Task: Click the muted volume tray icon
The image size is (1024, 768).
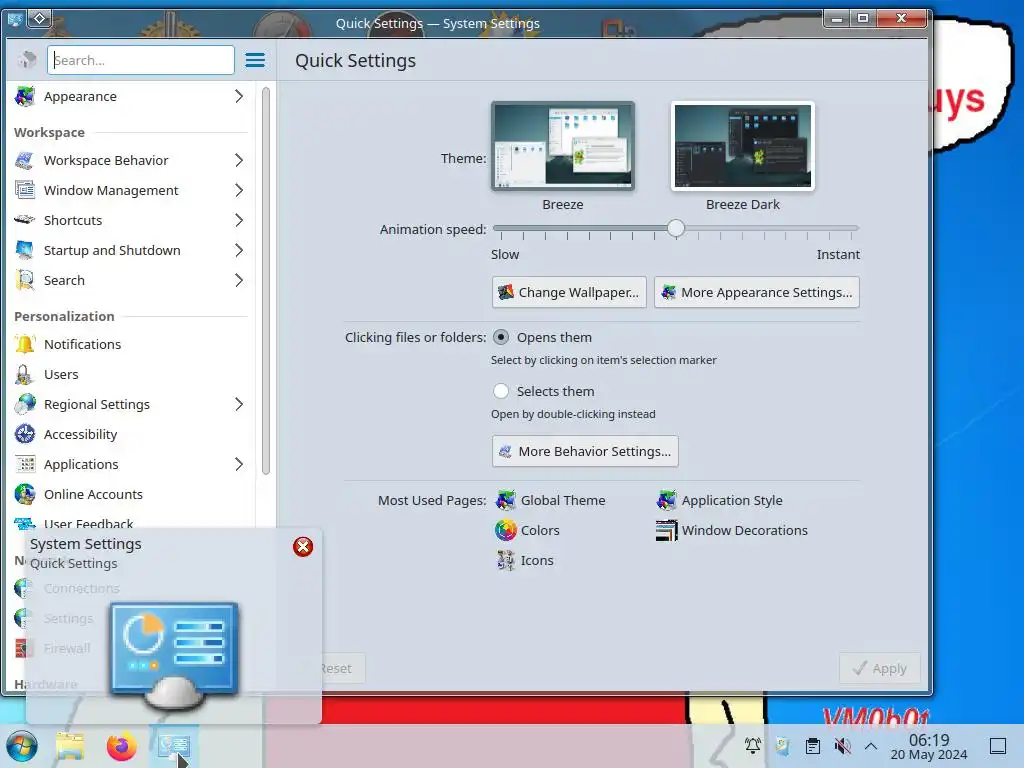Action: coord(842,745)
